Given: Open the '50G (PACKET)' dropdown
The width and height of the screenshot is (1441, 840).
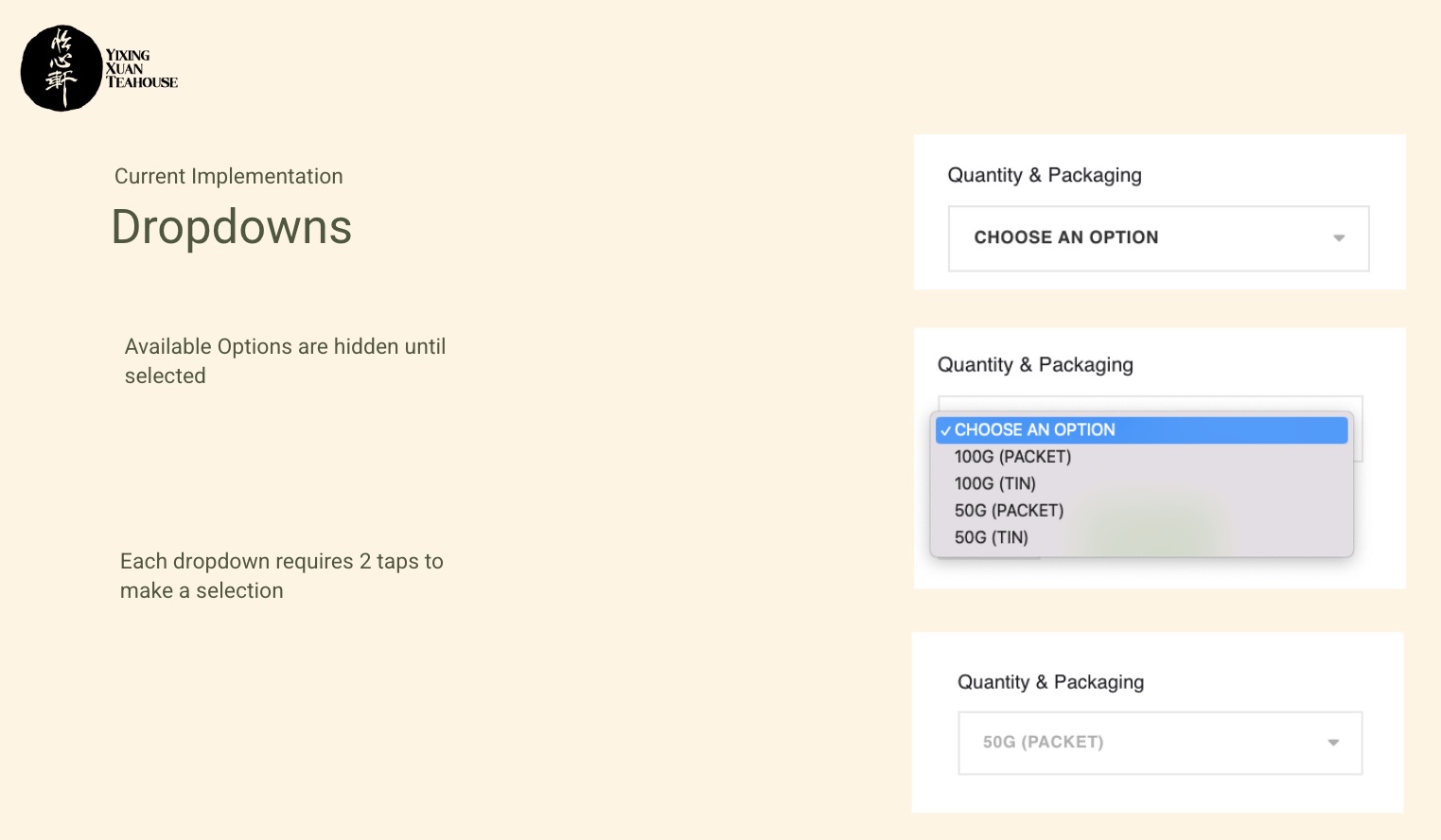Looking at the screenshot, I should [x=1160, y=743].
